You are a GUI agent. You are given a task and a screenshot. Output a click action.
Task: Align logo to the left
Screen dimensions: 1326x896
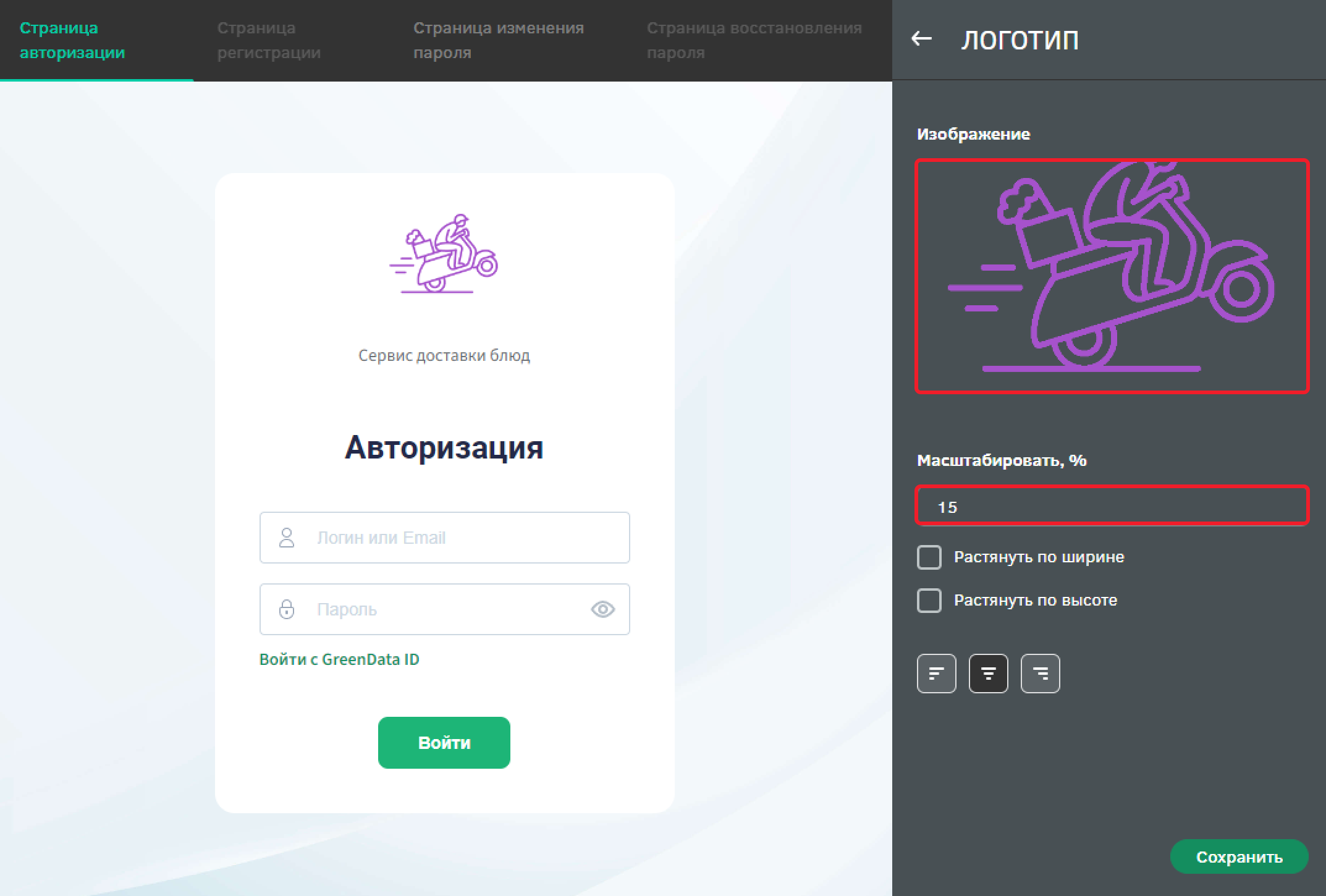[936, 674]
